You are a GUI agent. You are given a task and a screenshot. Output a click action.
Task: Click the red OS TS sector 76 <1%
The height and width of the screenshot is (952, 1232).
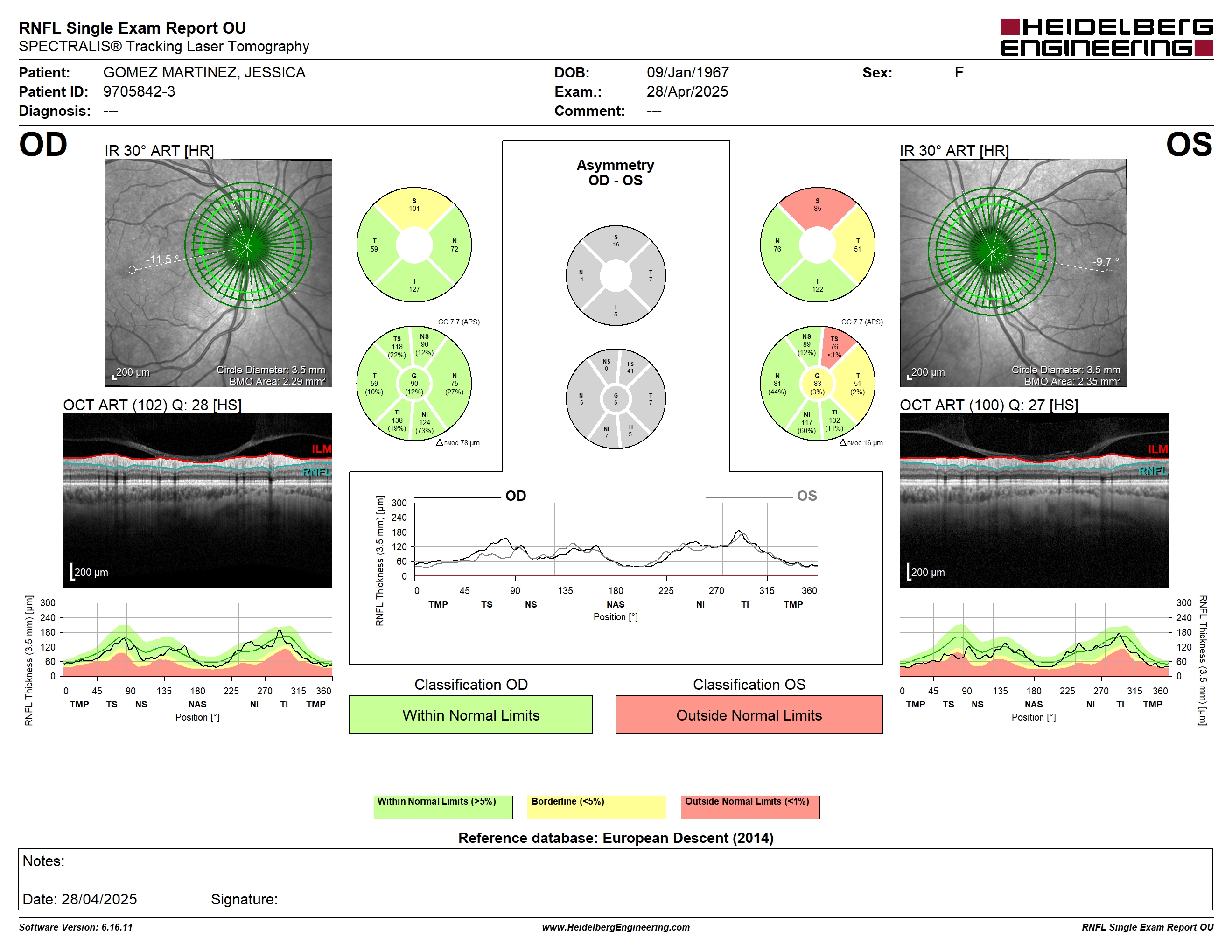(x=834, y=347)
